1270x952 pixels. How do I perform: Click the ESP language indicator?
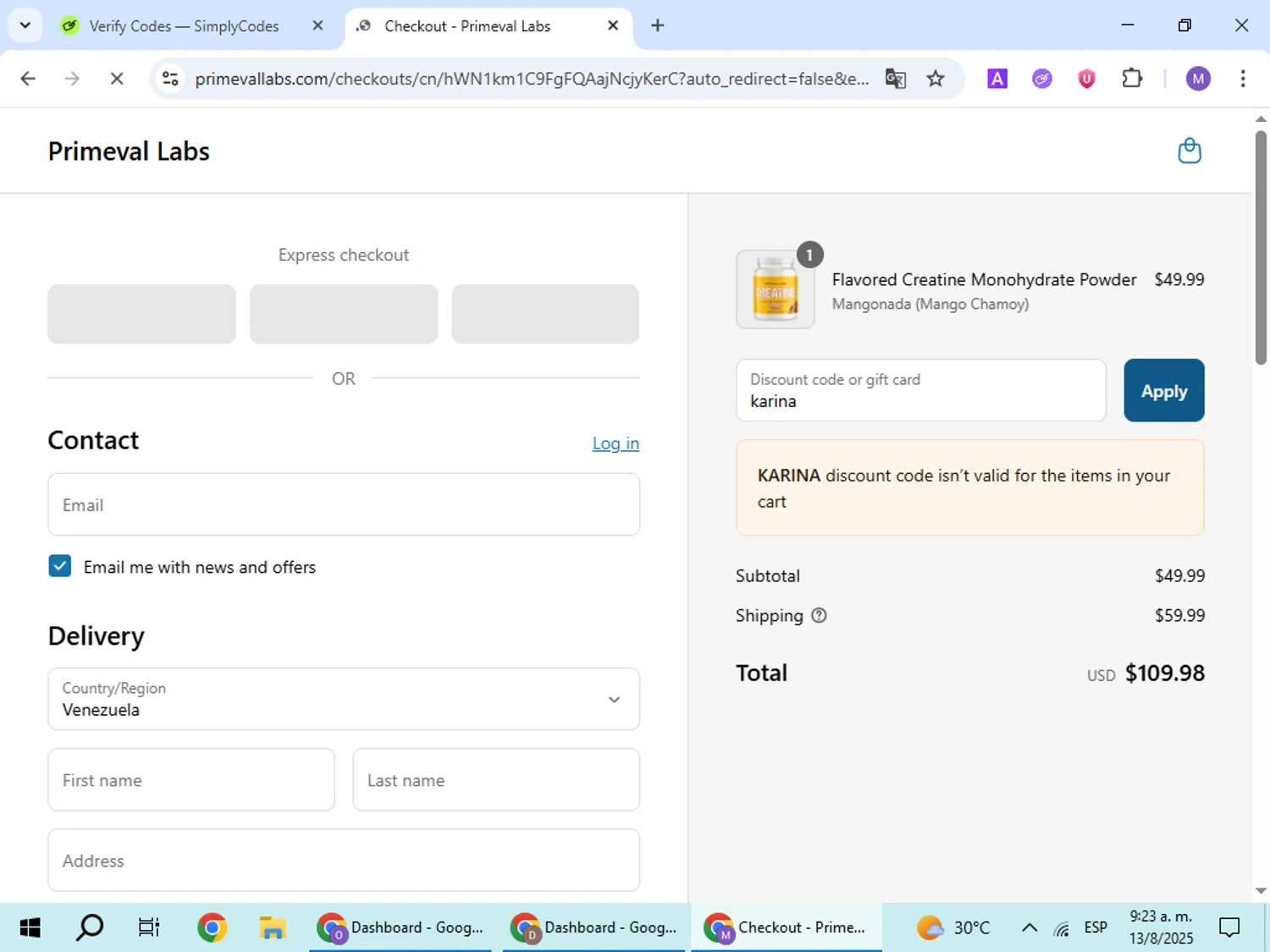pos(1096,927)
